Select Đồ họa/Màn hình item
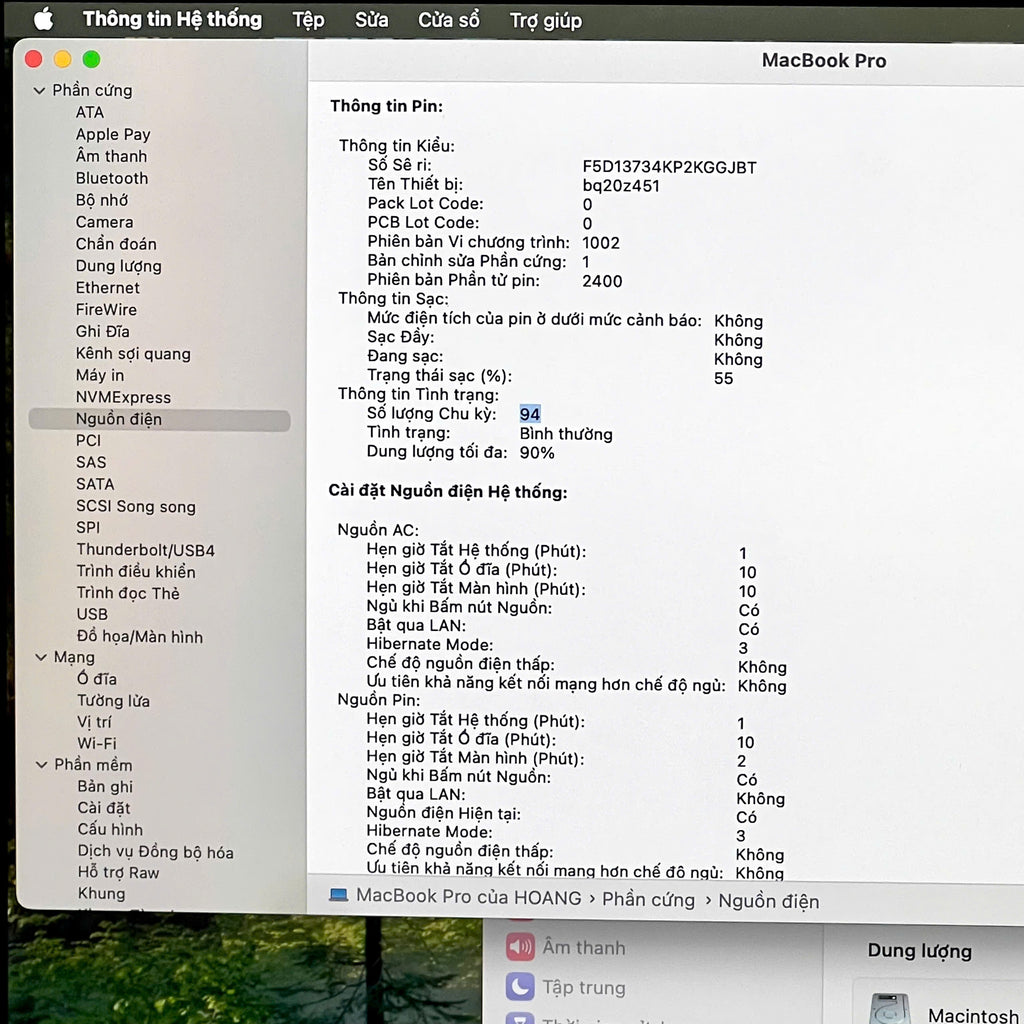Screen dimensions: 1024x1024 [x=140, y=637]
